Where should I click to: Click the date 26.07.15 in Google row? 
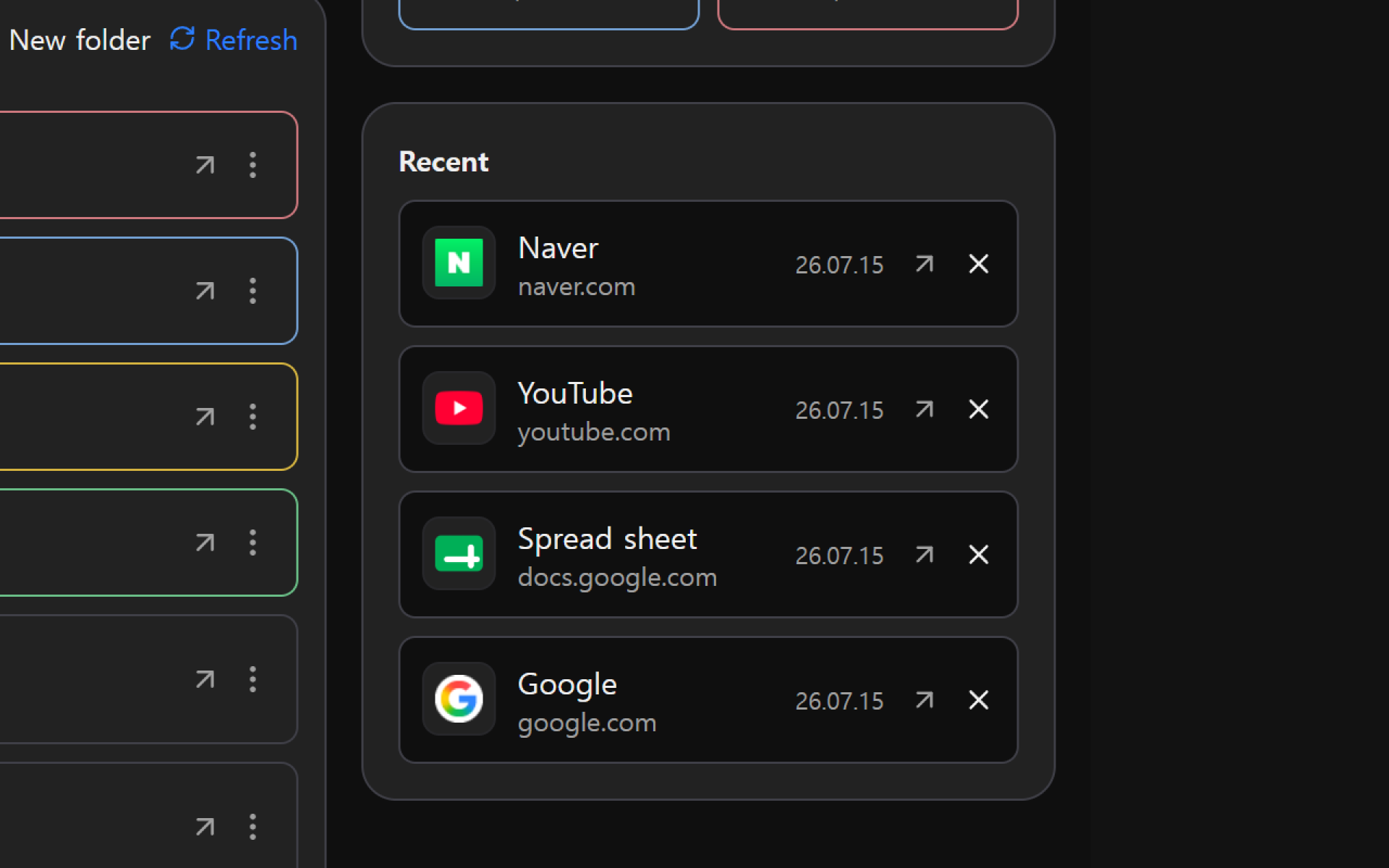839,702
